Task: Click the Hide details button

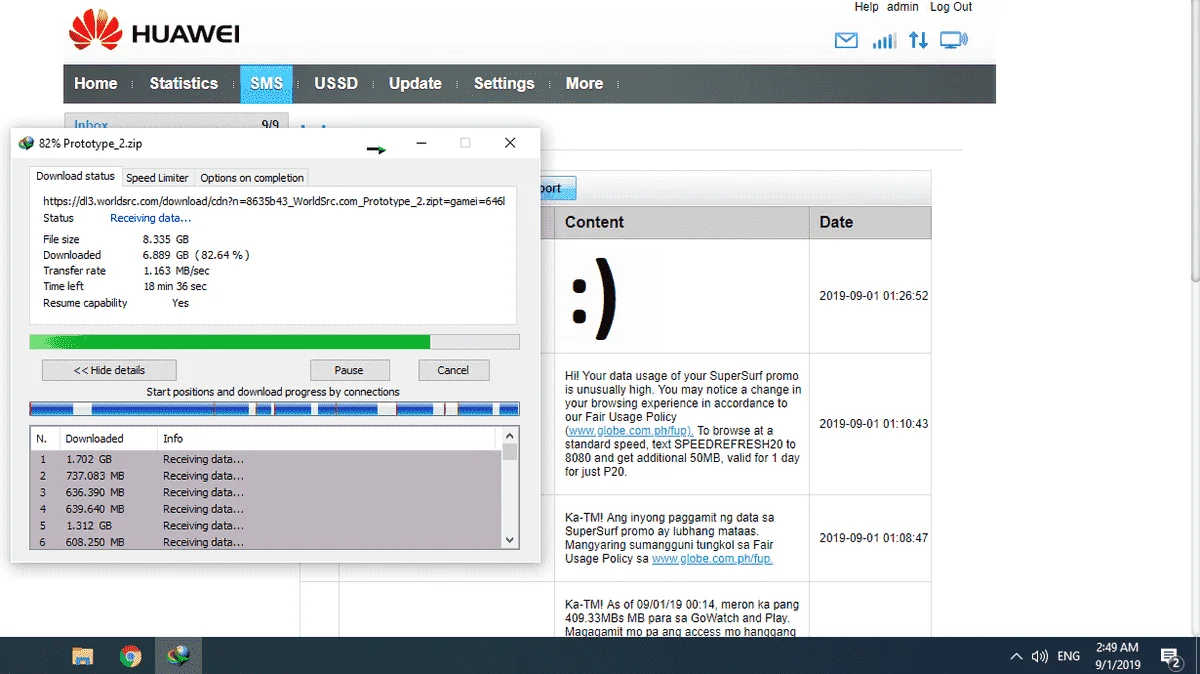Action: (109, 370)
